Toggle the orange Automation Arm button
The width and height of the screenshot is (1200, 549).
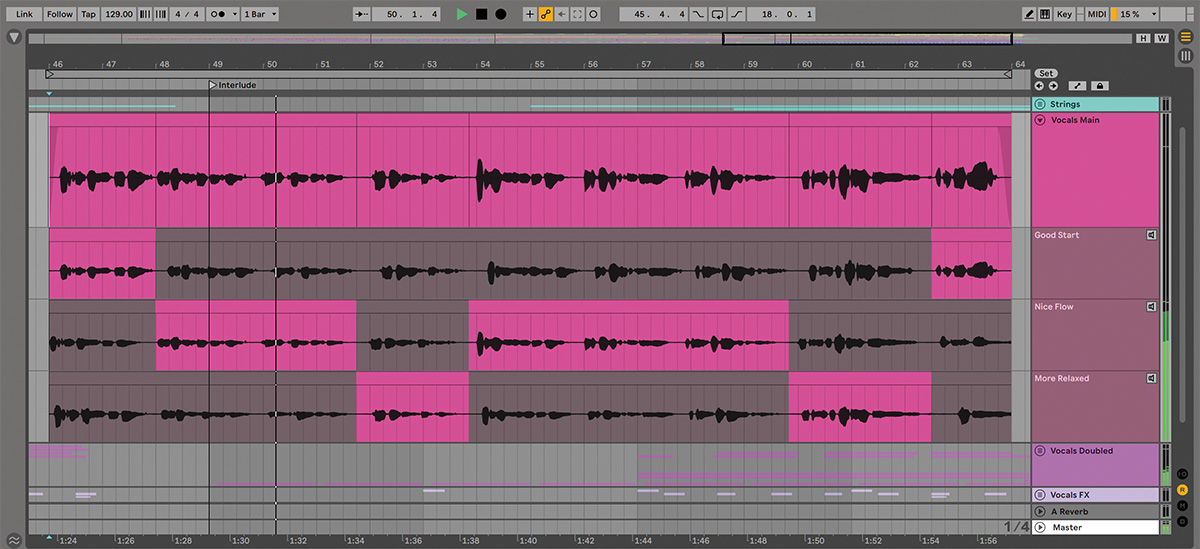coord(546,14)
